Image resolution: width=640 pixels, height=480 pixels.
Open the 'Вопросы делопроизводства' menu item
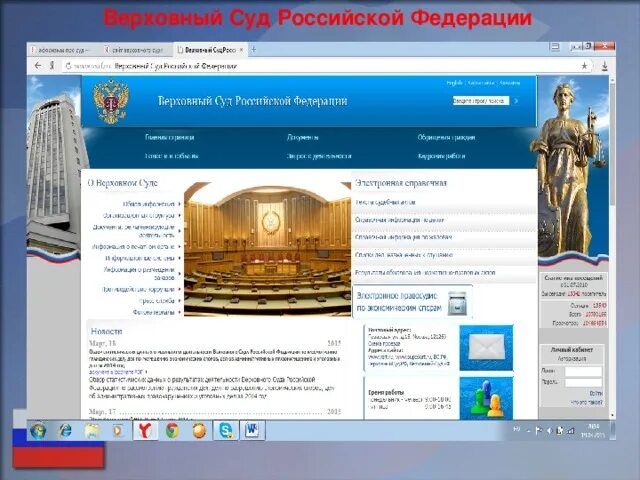319,156
